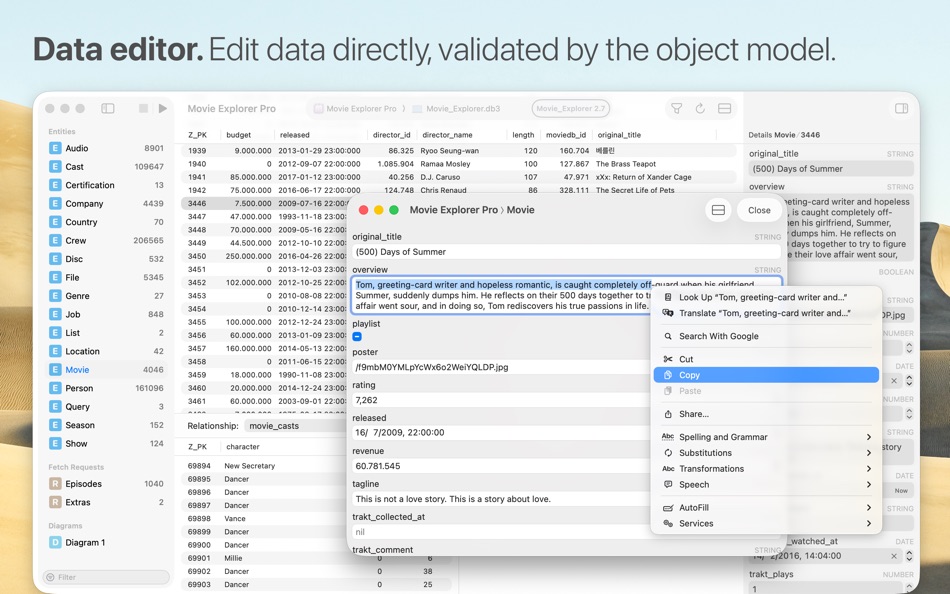Screen dimensions: 950x594
Task: Click the layout split icon in main toolbar
Action: tap(724, 108)
